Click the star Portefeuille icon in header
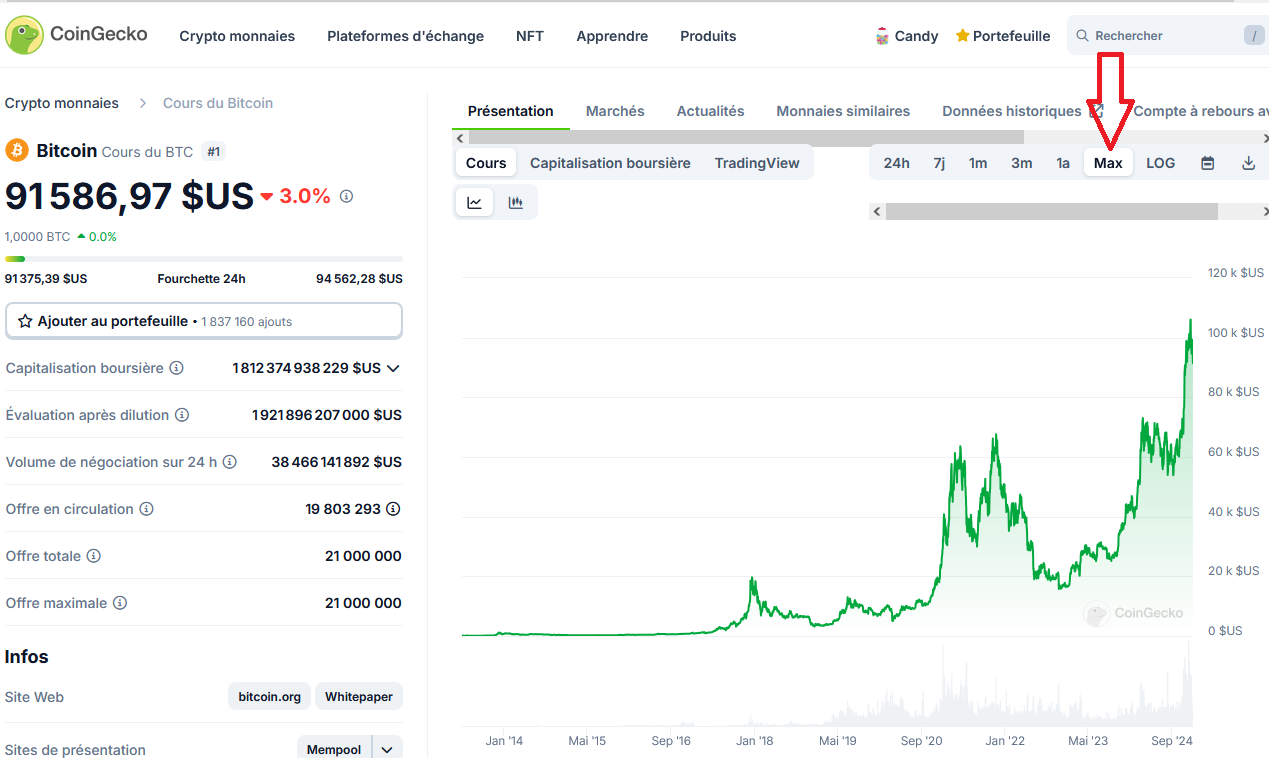Screen dimensions: 1269x758 (x=962, y=36)
